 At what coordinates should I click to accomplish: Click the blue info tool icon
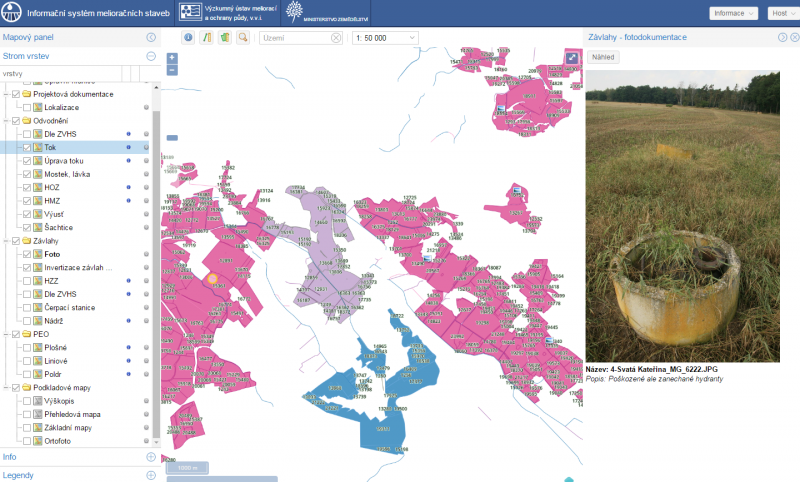(189, 37)
